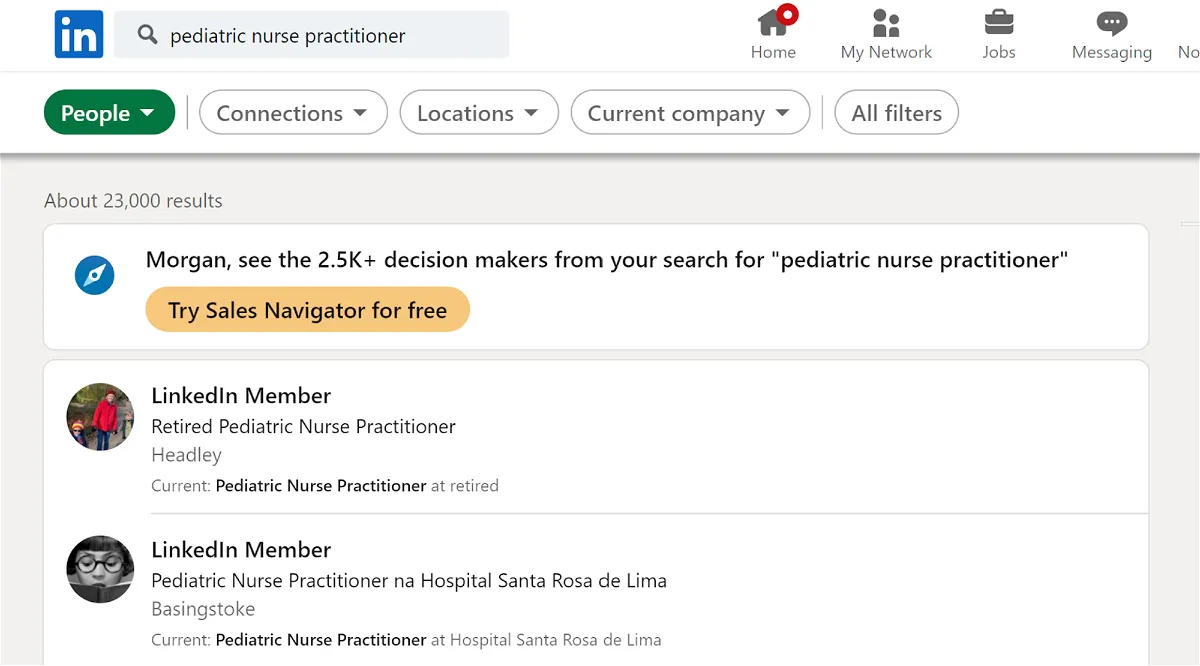Open profile photo of the Basingstoke member

click(x=100, y=570)
